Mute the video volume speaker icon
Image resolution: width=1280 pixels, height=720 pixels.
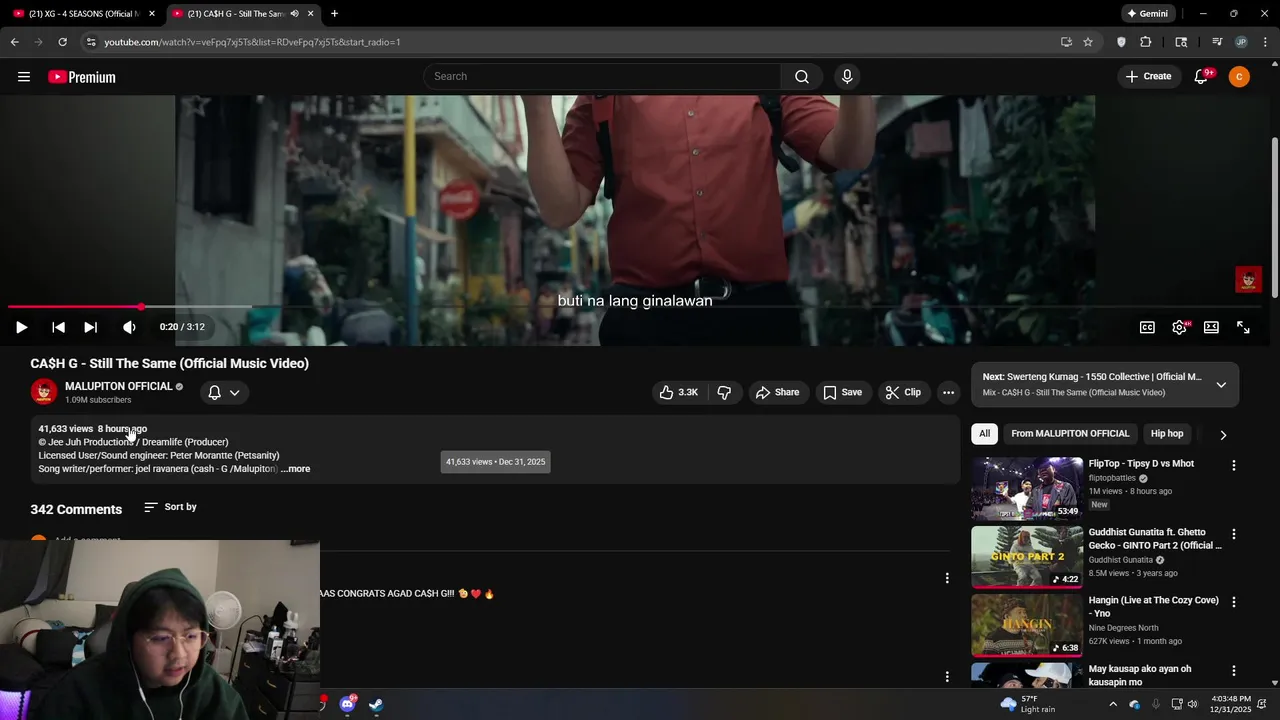(129, 327)
